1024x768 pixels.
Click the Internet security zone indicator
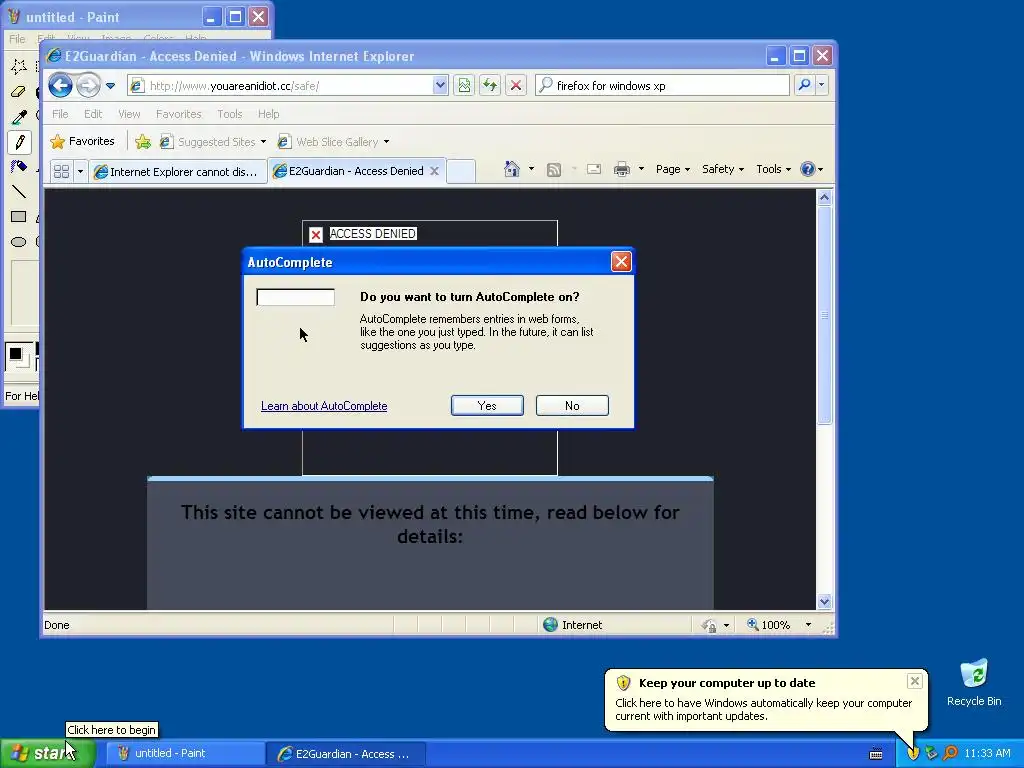[x=573, y=625]
